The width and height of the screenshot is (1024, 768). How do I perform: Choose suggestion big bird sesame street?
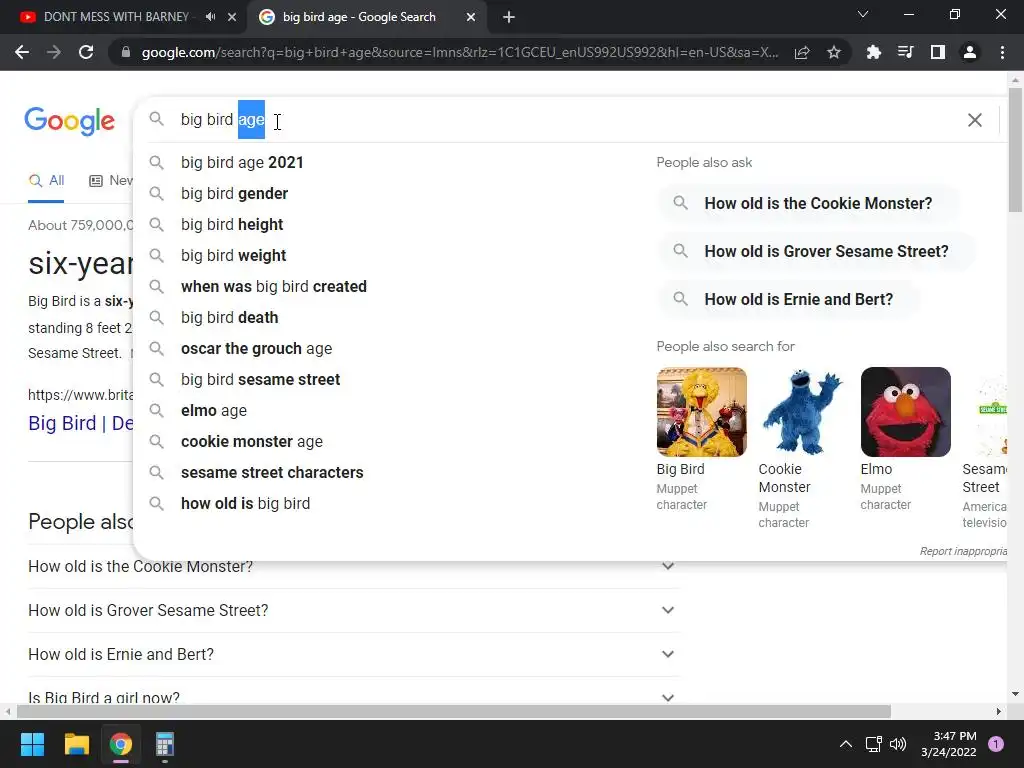[260, 379]
